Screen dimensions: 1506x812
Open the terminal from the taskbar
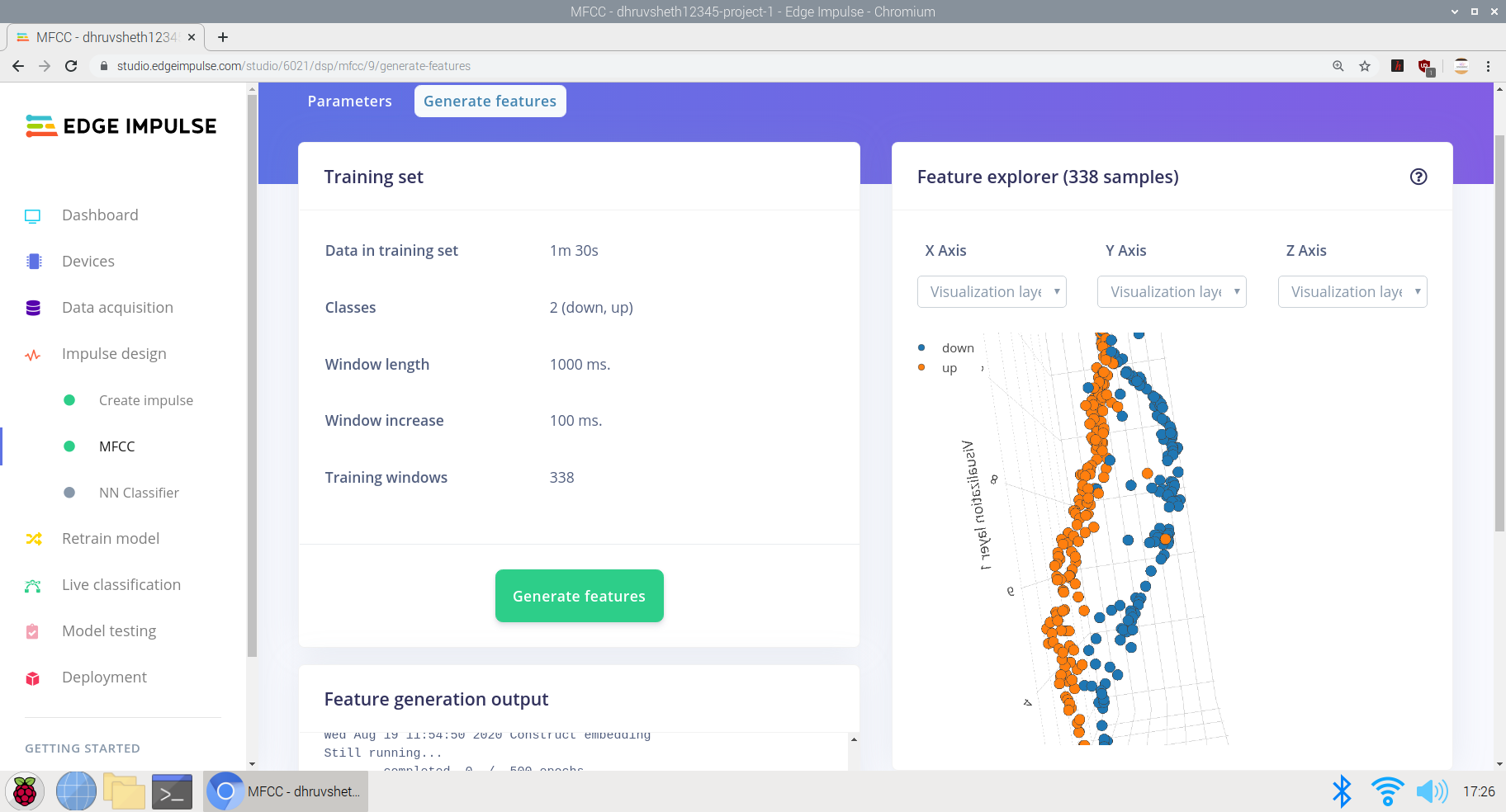tap(172, 791)
